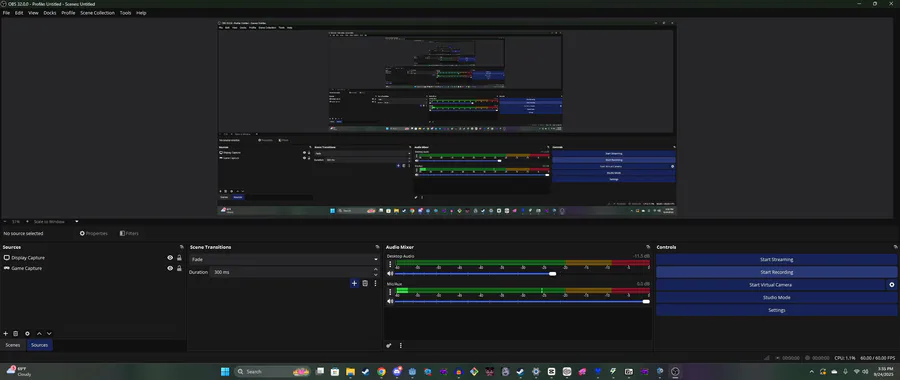Add a new source with plus icon
The height and width of the screenshot is (380, 900).
(6, 334)
